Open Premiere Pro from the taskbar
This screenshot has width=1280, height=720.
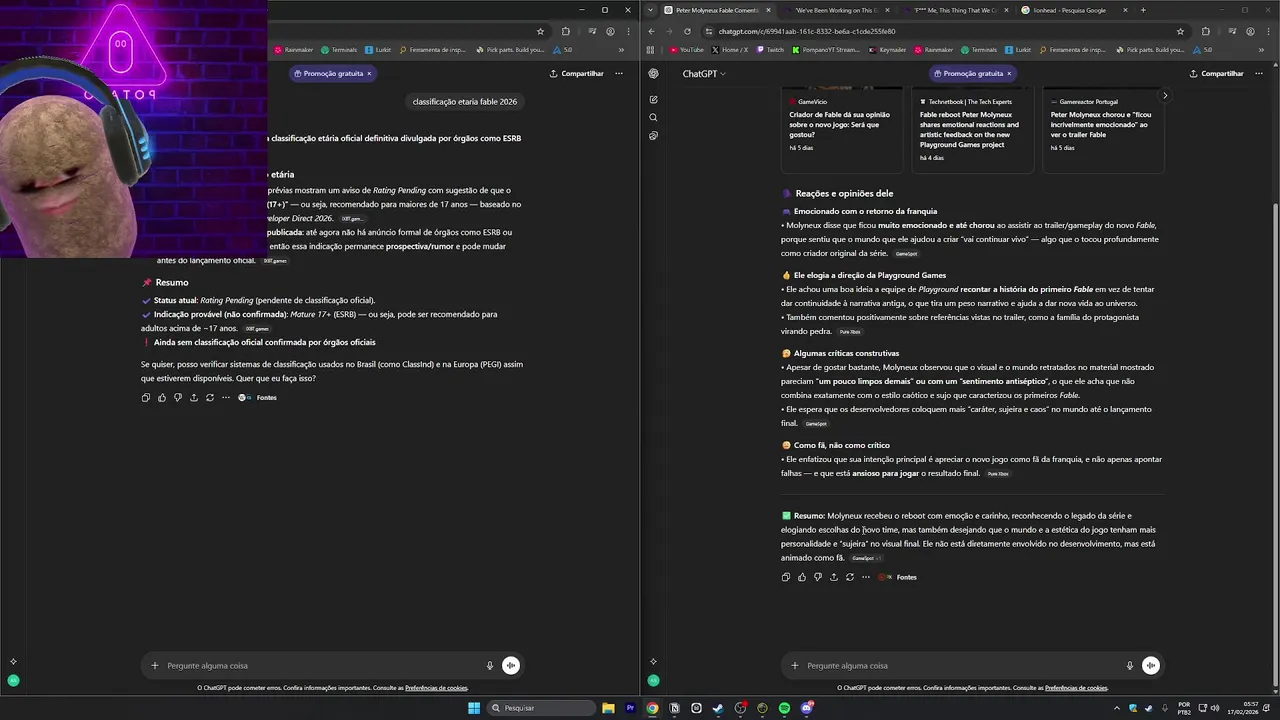point(630,708)
